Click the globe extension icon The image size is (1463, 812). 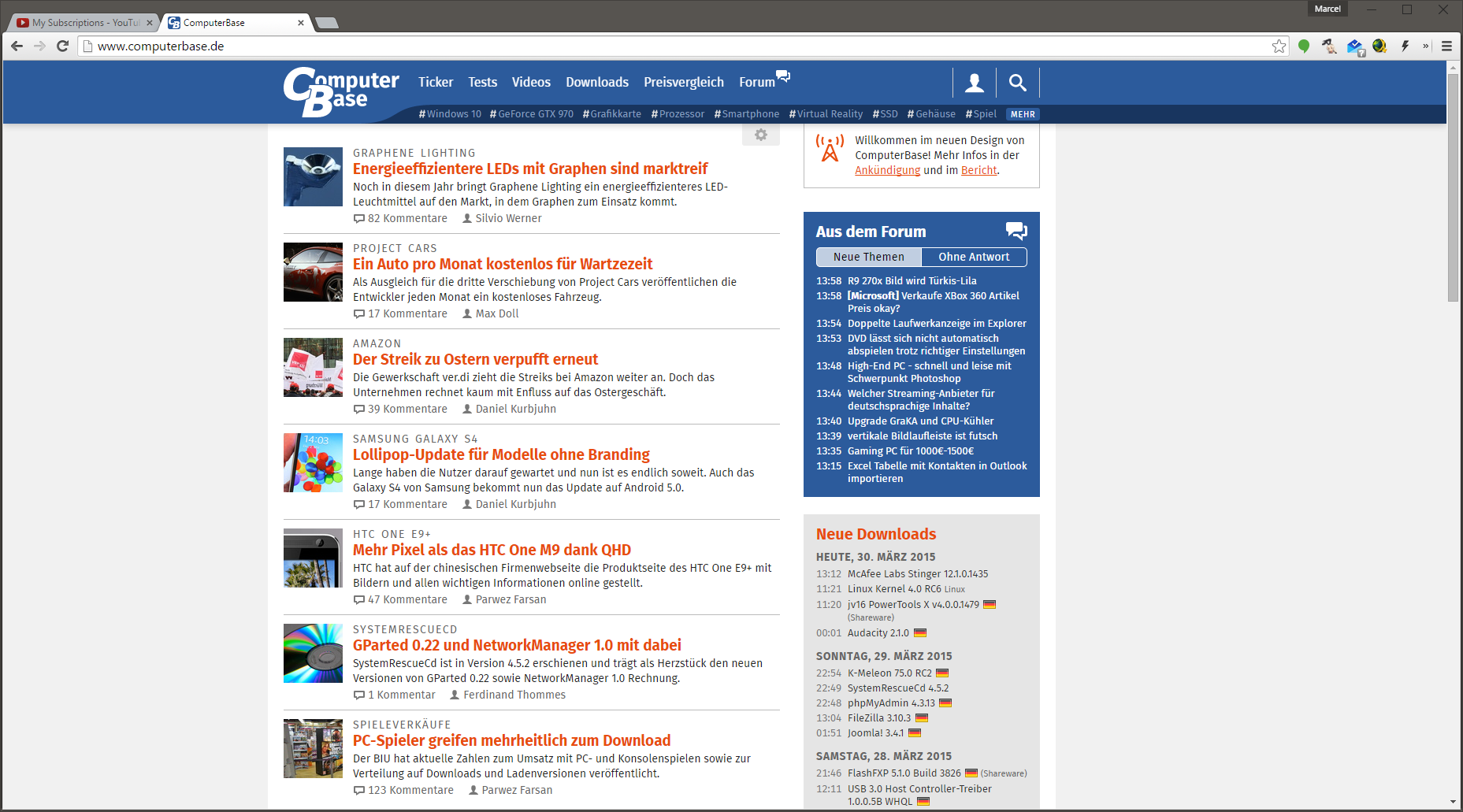(x=1379, y=46)
